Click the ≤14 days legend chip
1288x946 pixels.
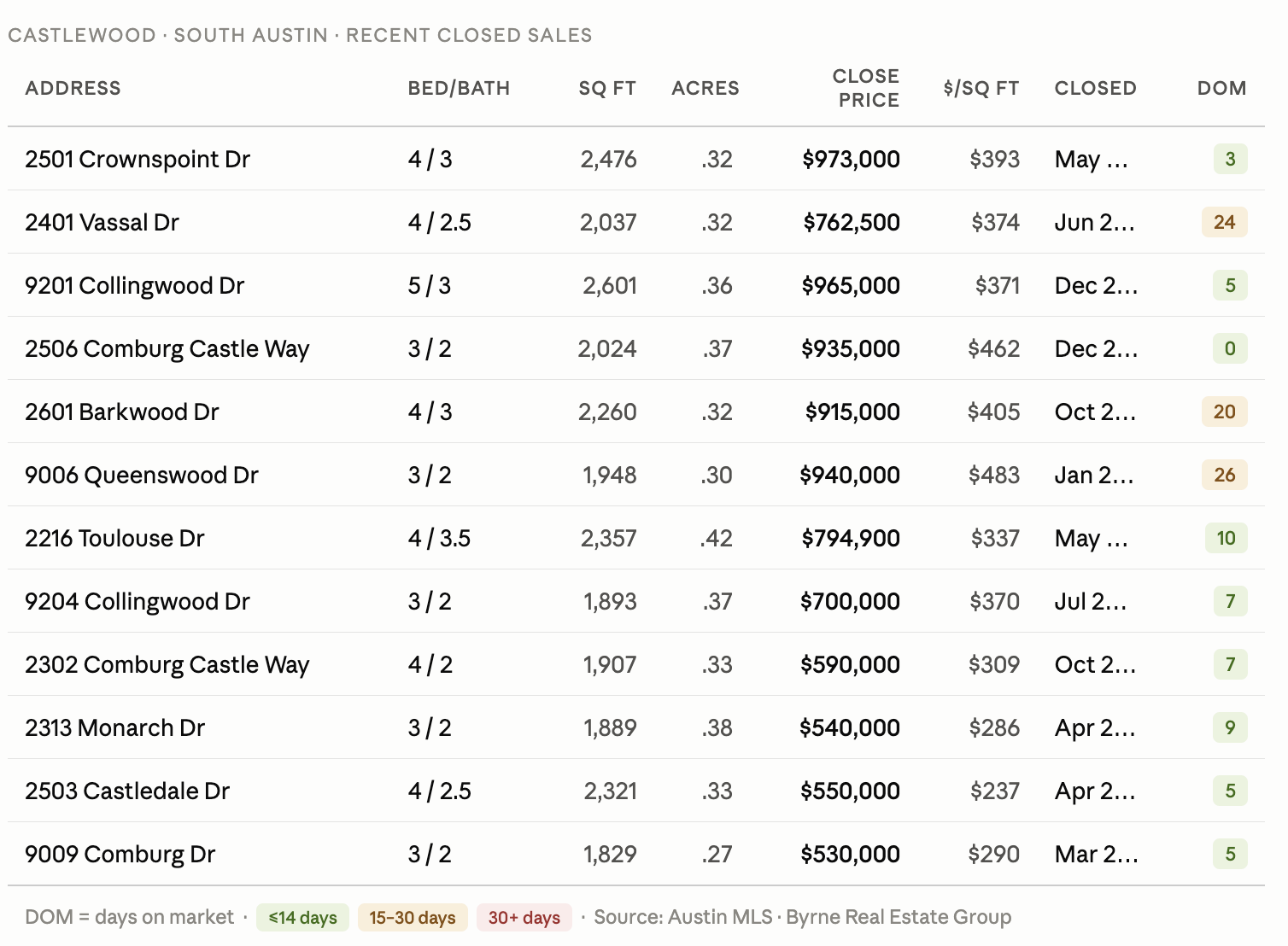[x=302, y=918]
